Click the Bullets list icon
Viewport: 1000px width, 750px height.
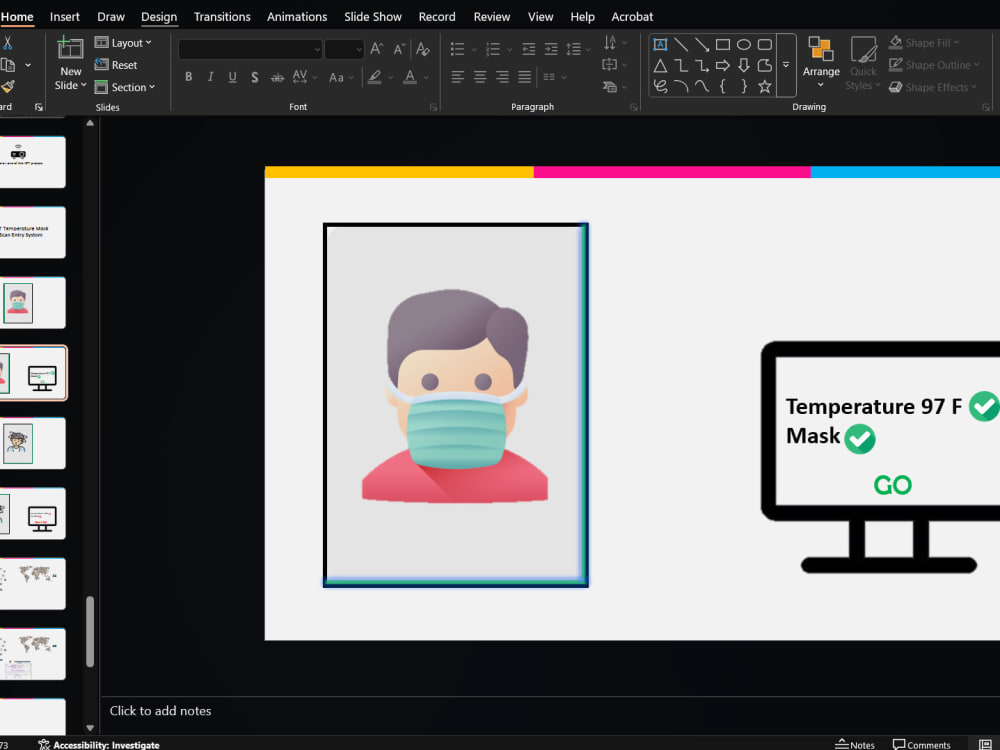457,48
